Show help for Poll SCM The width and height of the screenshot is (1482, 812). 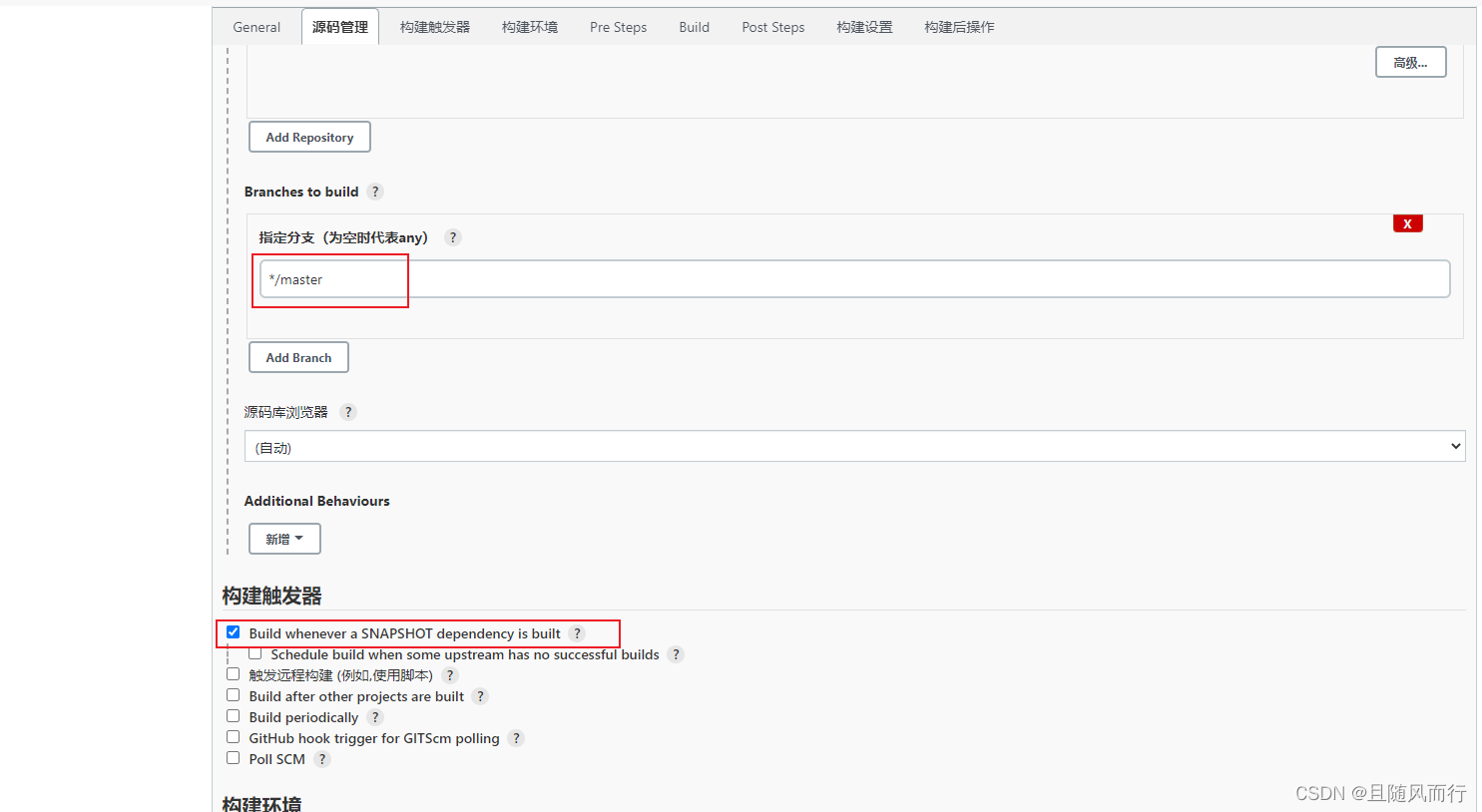tap(322, 759)
